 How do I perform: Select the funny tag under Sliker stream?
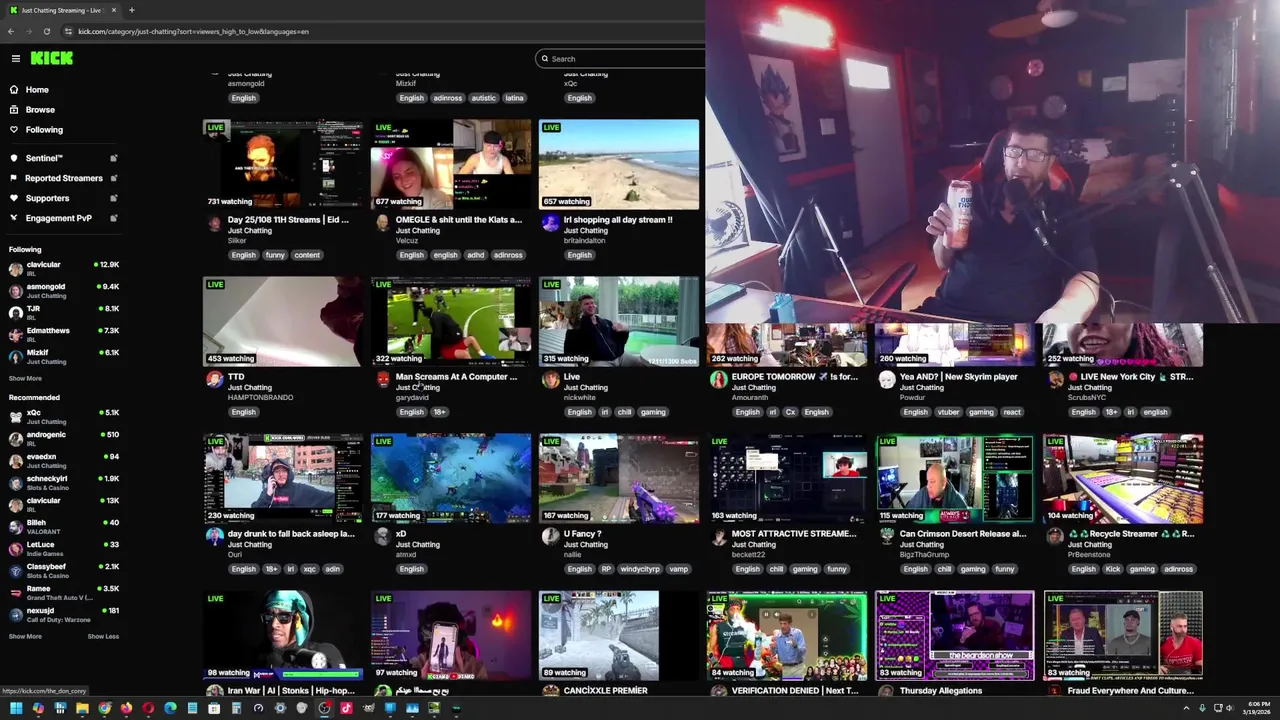tap(275, 255)
